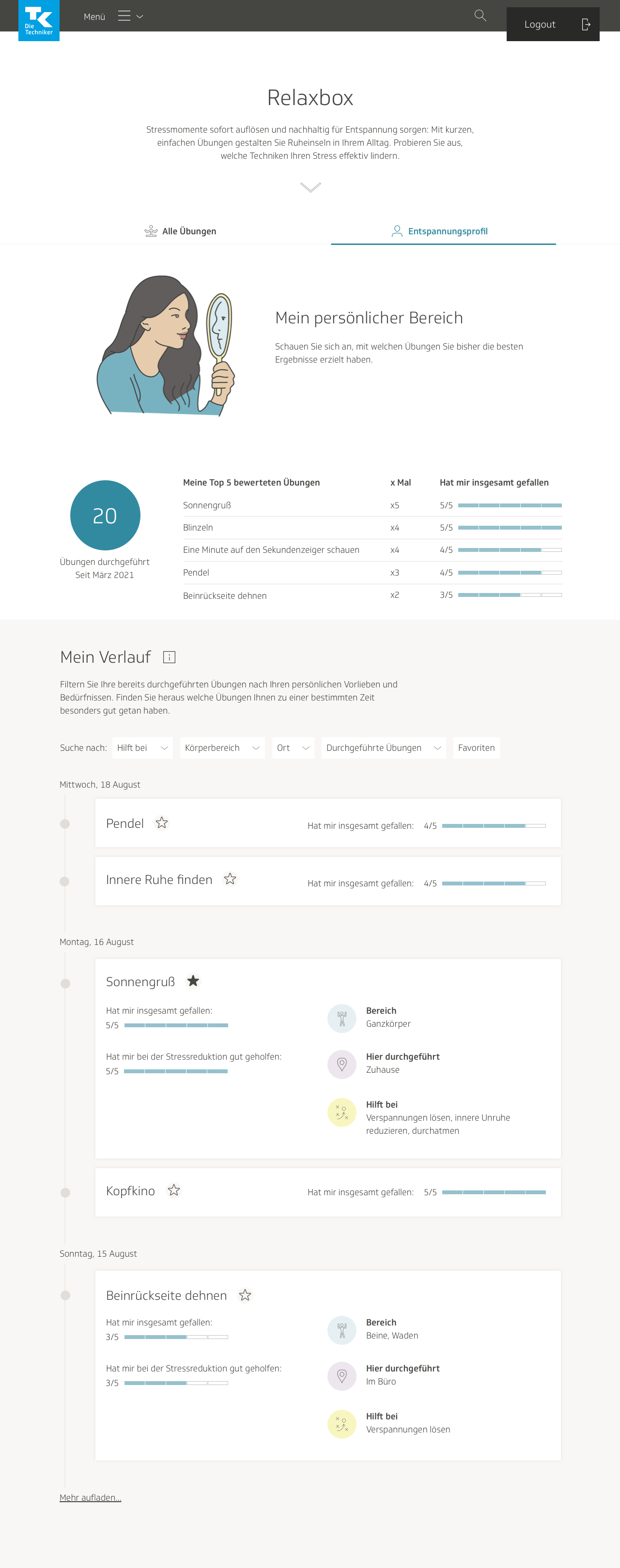Click the Logout button
This screenshot has width=620, height=1568.
(540, 24)
